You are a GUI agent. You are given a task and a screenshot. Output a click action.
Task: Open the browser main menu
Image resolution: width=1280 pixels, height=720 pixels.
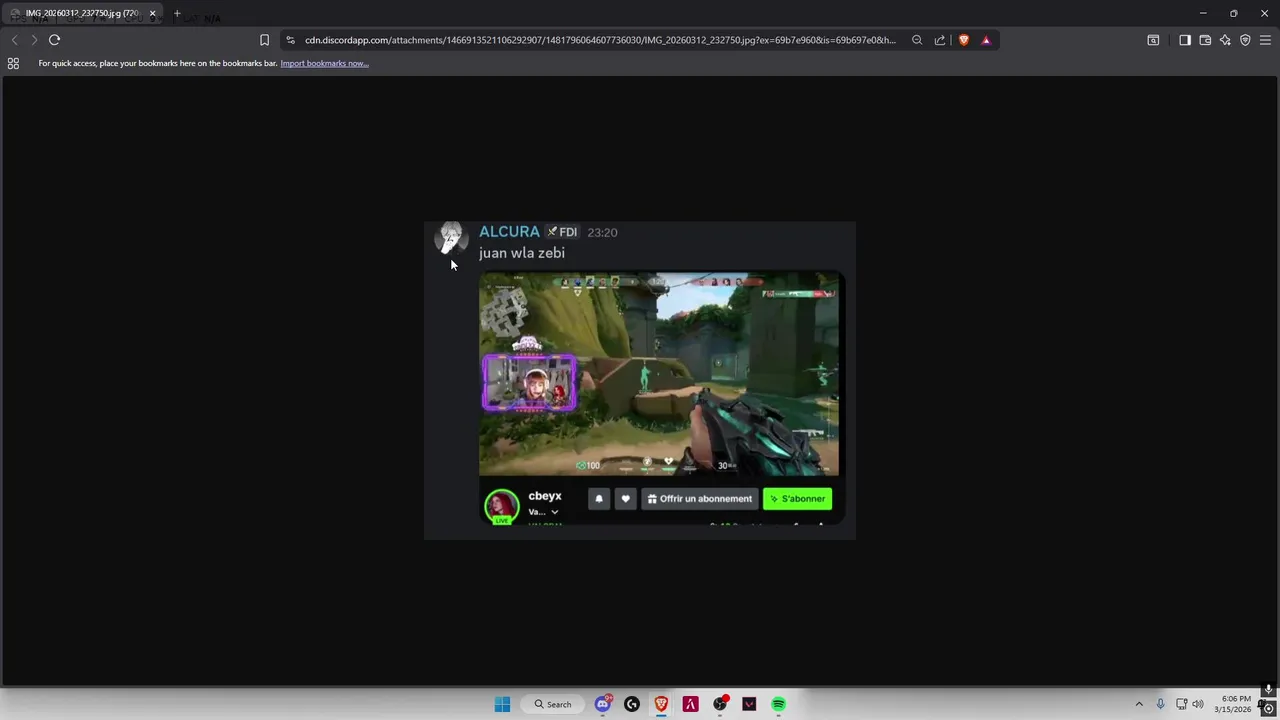tap(1265, 40)
